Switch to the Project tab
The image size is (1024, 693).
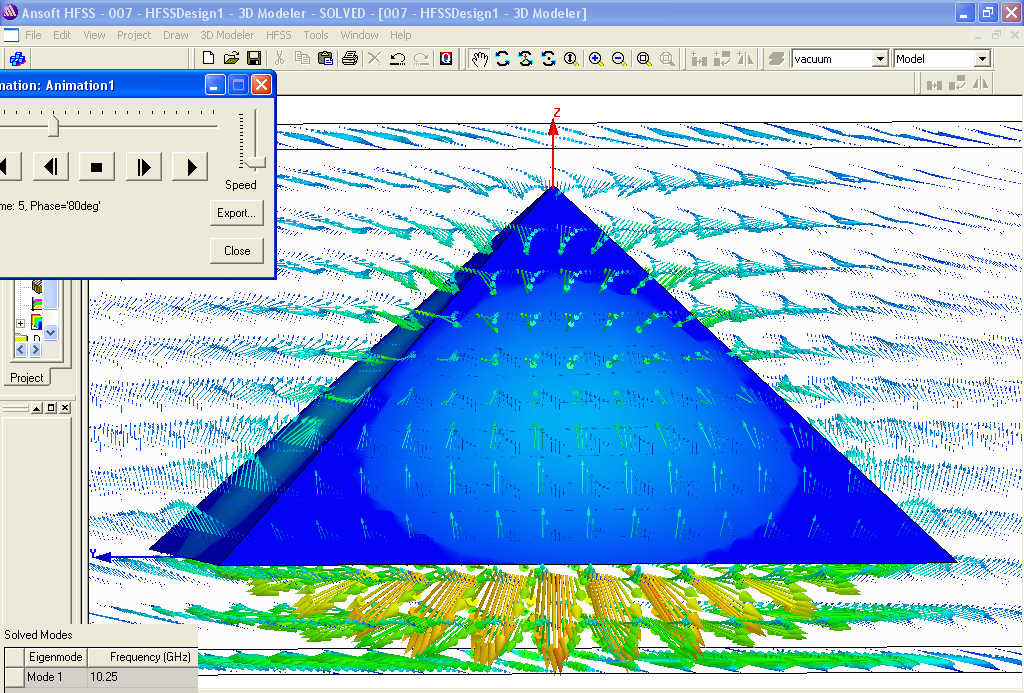(27, 378)
